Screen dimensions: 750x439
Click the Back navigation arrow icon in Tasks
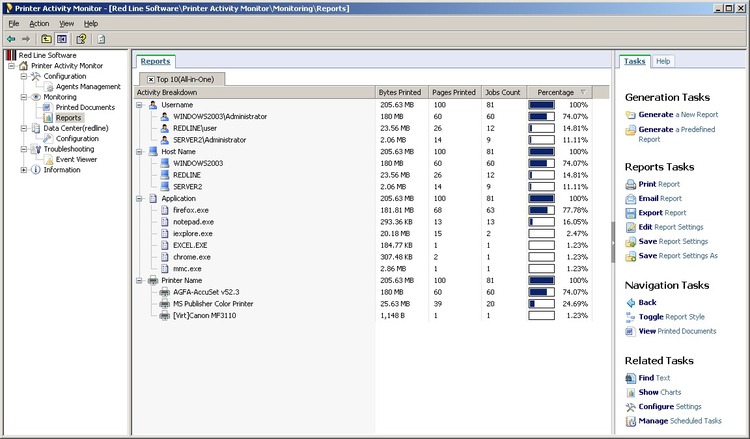pyautogui.click(x=630, y=302)
